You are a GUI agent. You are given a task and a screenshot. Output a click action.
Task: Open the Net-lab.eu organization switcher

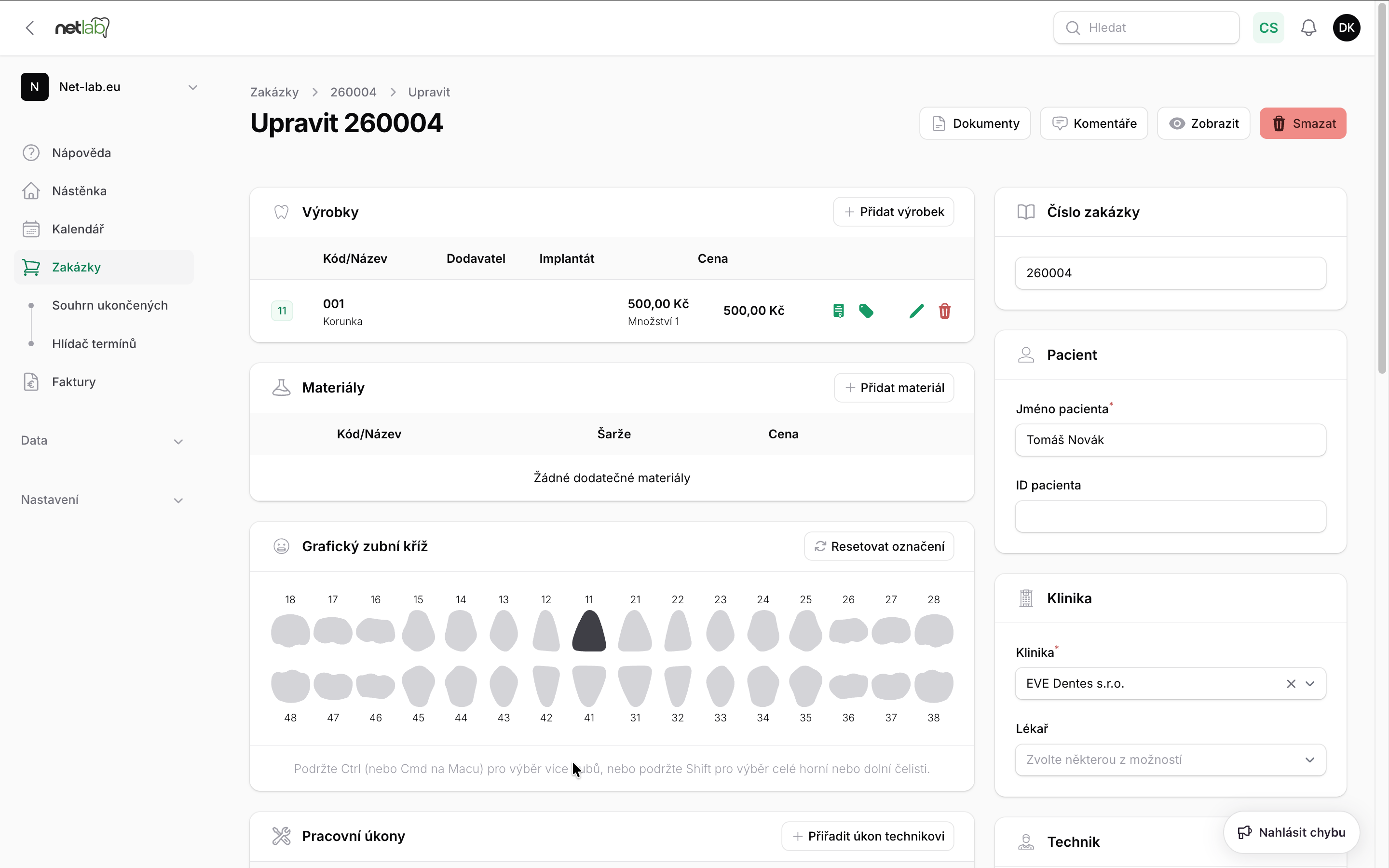109,87
